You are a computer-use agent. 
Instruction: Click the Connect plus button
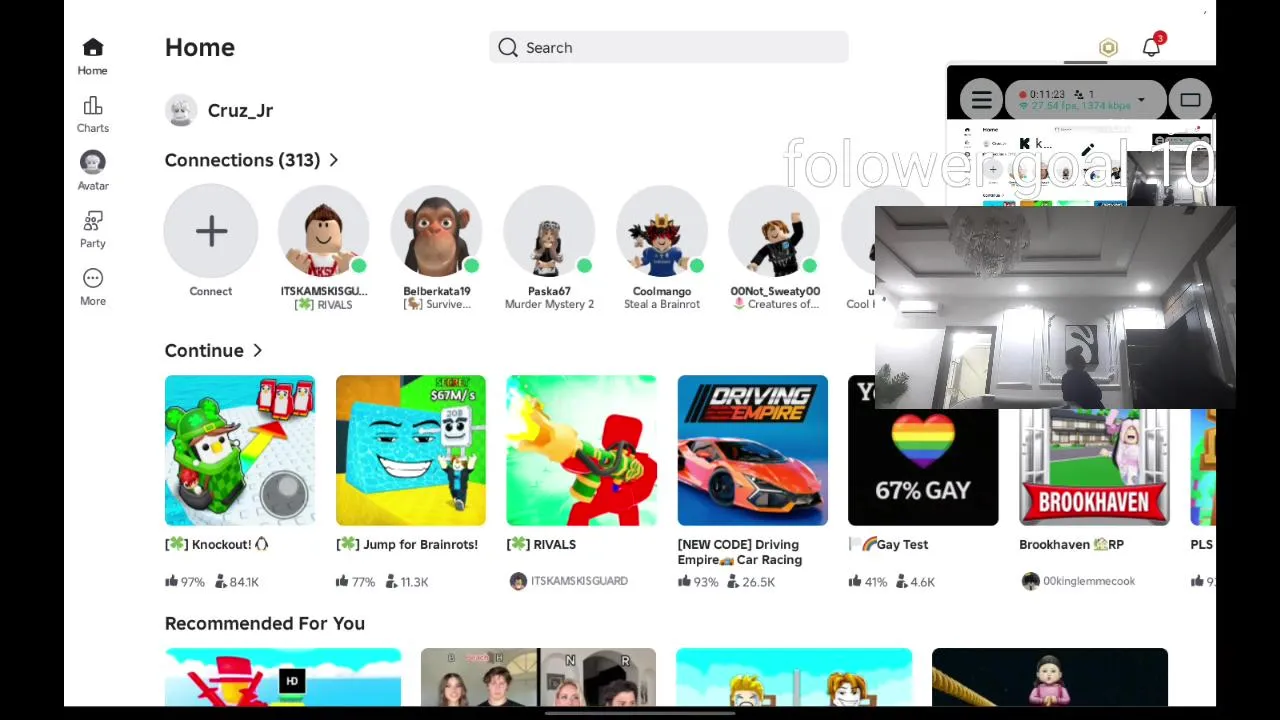[x=211, y=231]
